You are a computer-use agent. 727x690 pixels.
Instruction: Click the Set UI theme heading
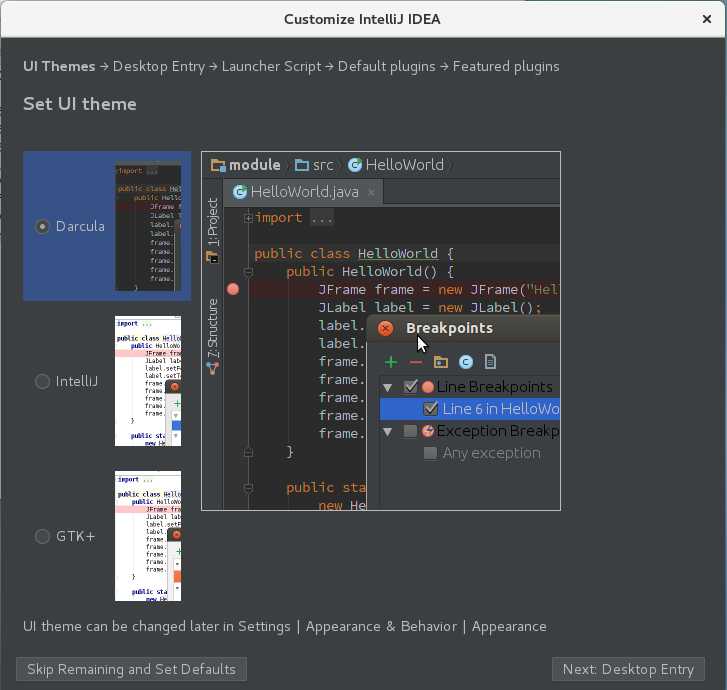point(80,104)
